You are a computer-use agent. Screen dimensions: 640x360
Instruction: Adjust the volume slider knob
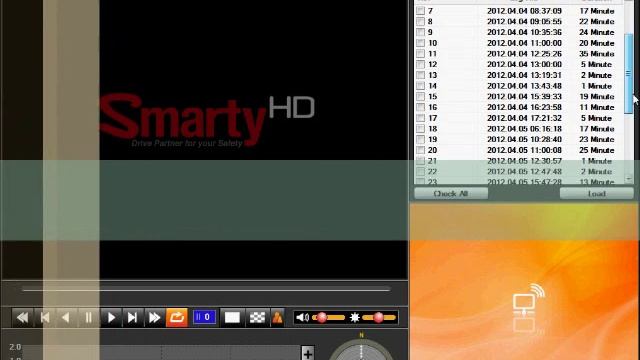point(322,318)
